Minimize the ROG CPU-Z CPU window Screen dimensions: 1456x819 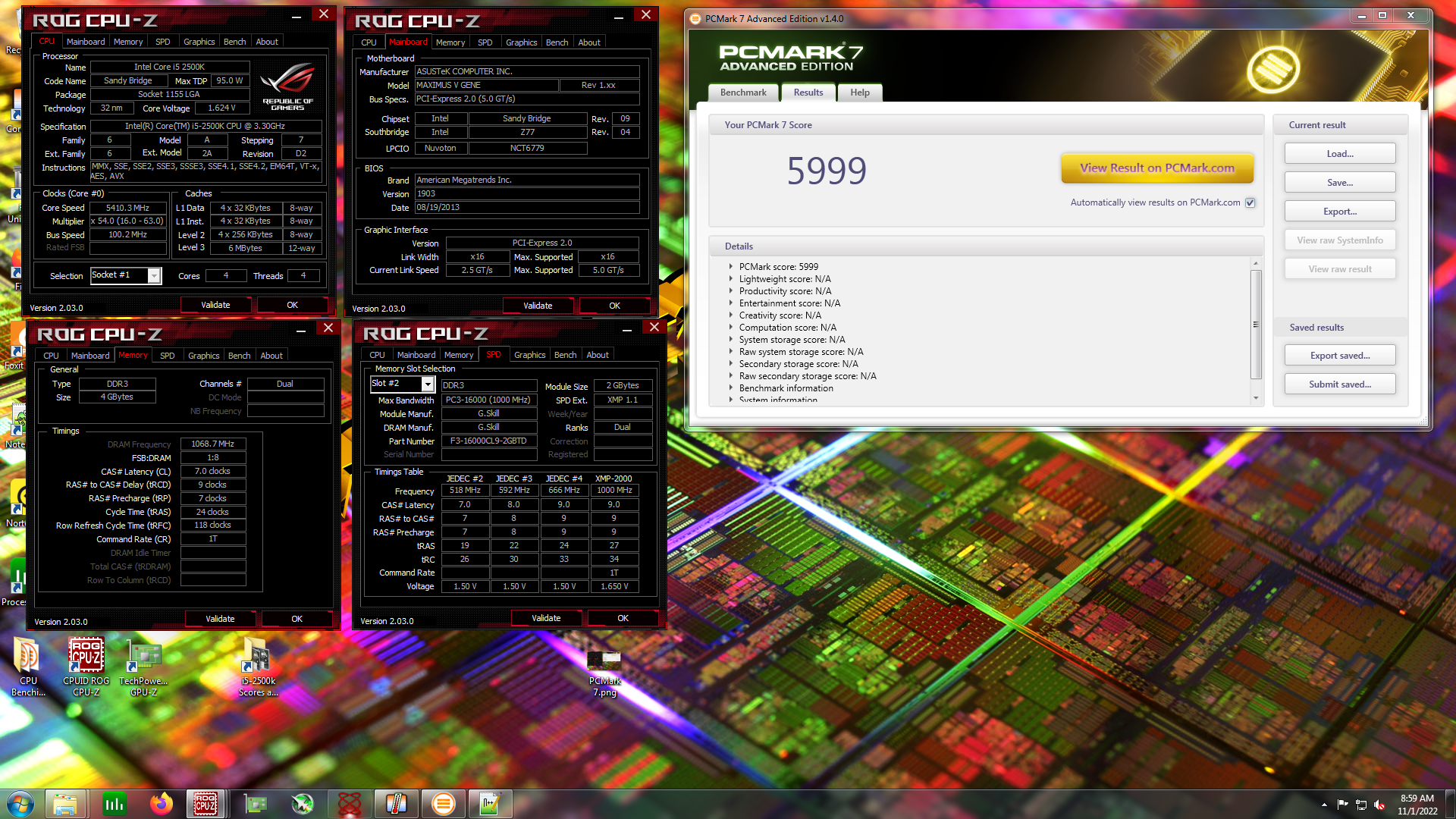point(297,16)
